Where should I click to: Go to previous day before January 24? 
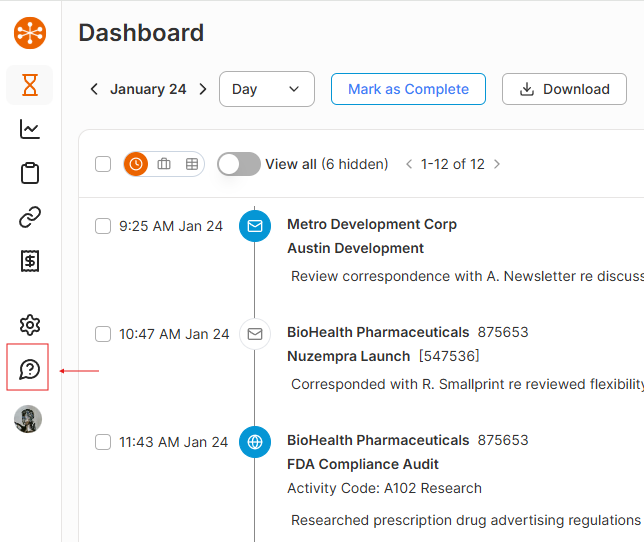point(94,89)
